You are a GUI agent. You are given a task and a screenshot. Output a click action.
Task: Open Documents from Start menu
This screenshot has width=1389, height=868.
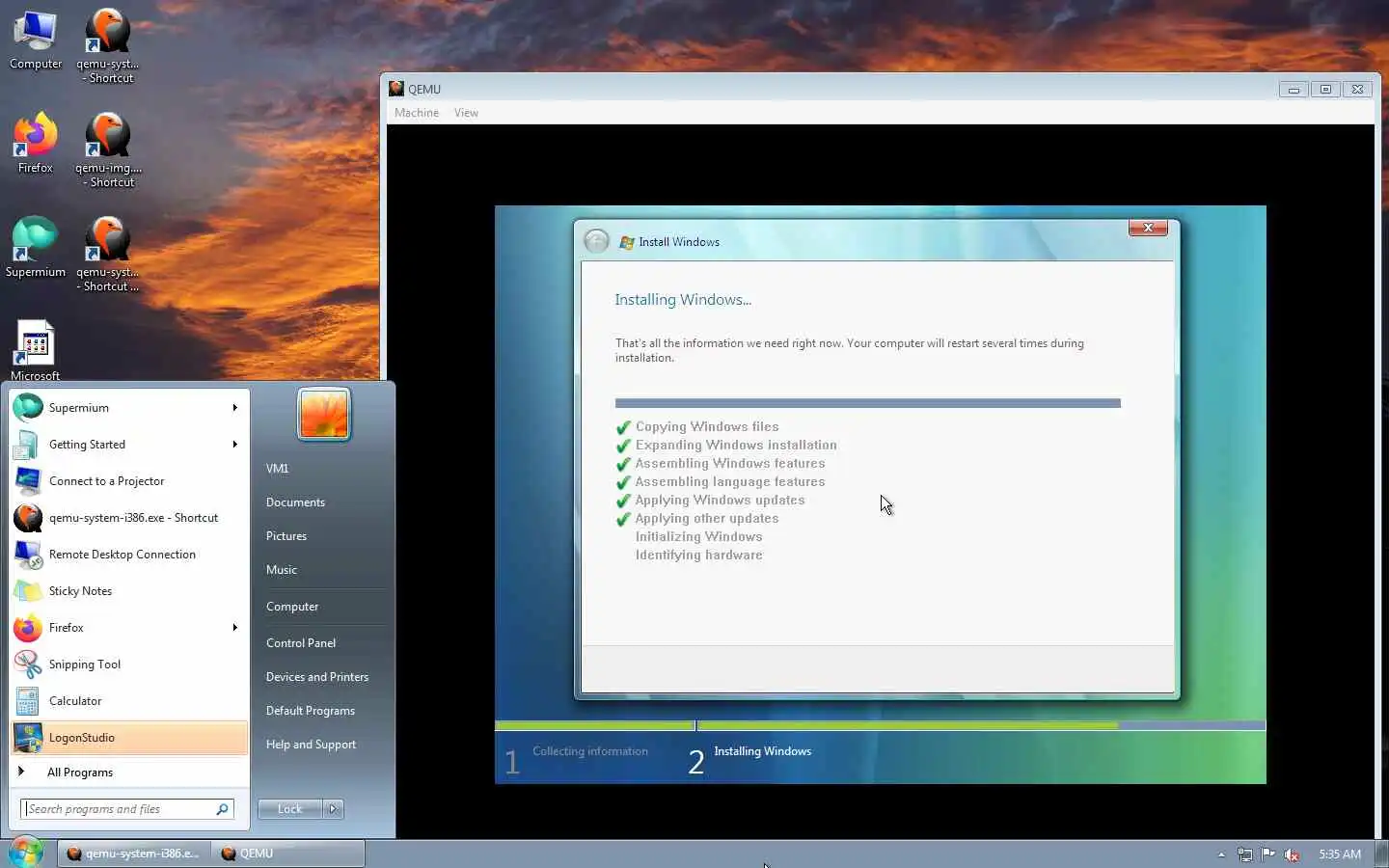[295, 502]
